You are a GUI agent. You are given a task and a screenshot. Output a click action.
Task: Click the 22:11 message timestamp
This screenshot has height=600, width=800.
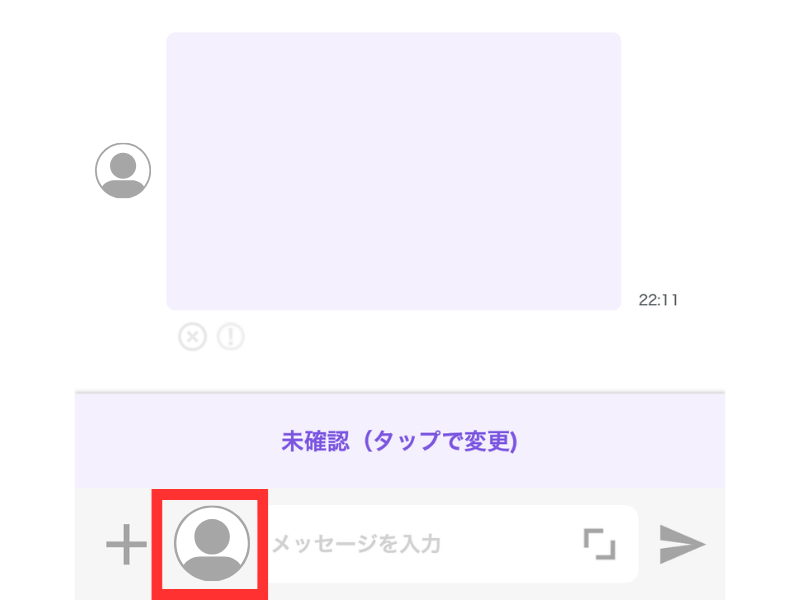[x=658, y=300]
